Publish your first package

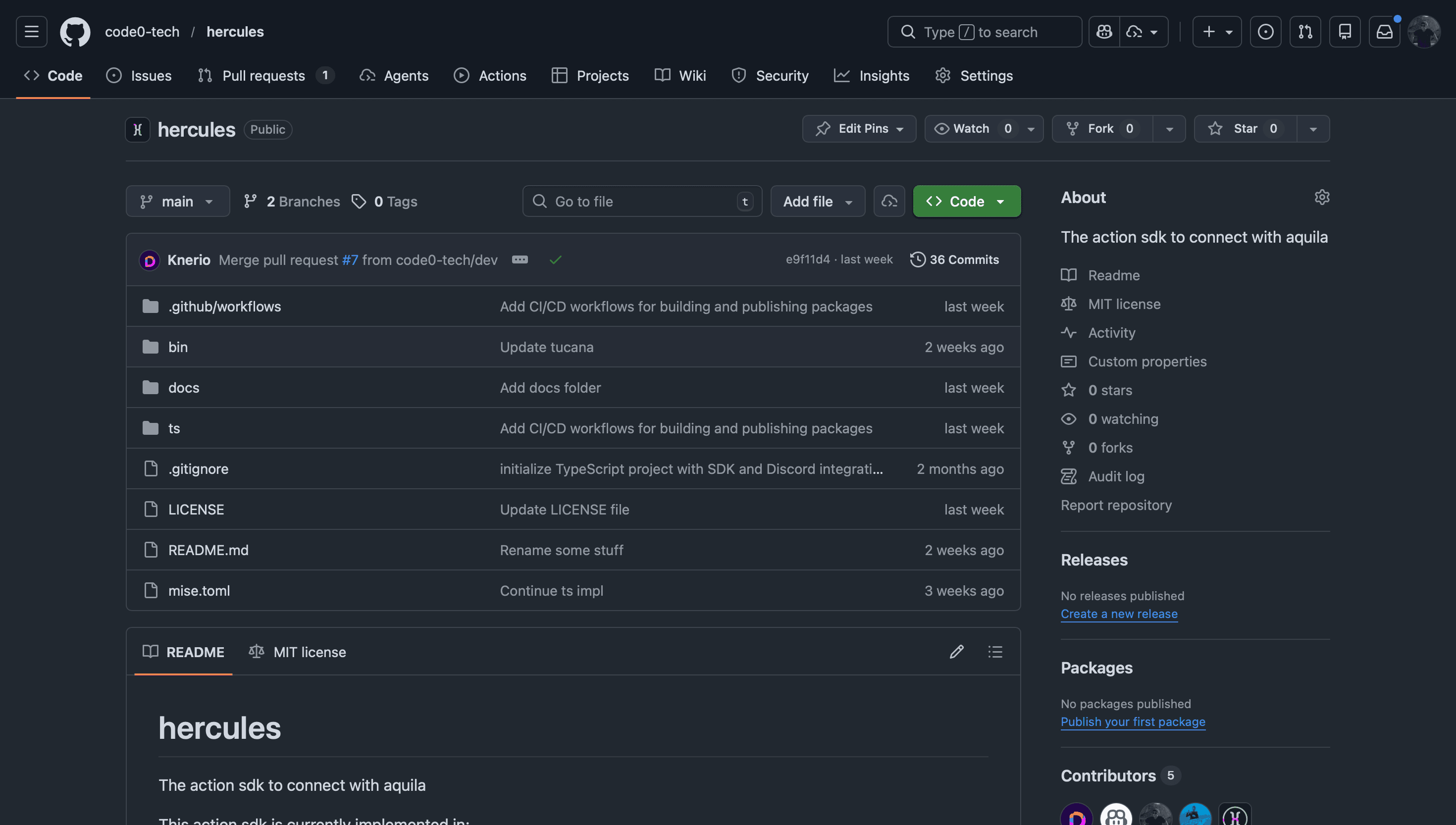coord(1133,722)
